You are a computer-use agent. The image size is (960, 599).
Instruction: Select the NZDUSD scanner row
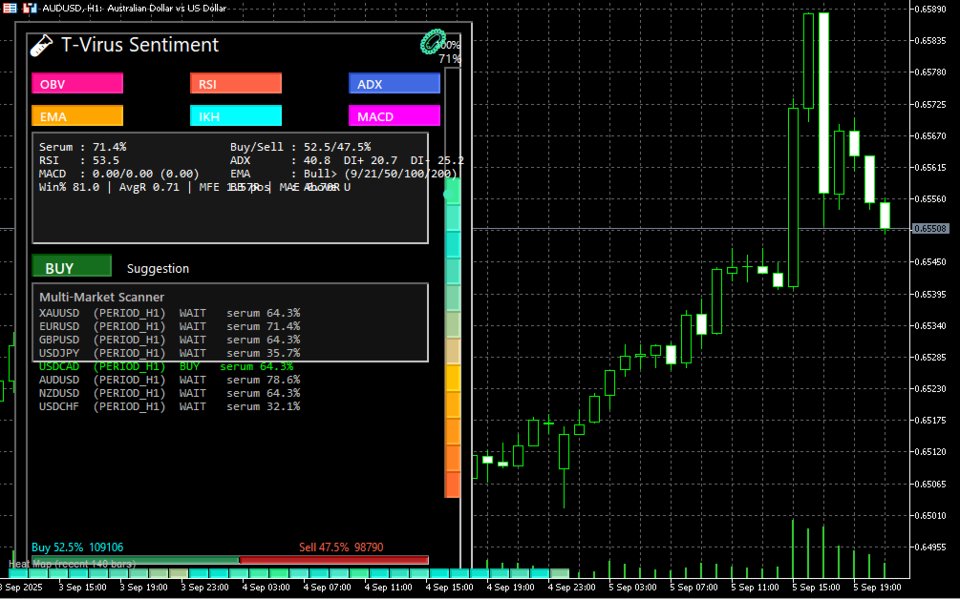pos(170,393)
